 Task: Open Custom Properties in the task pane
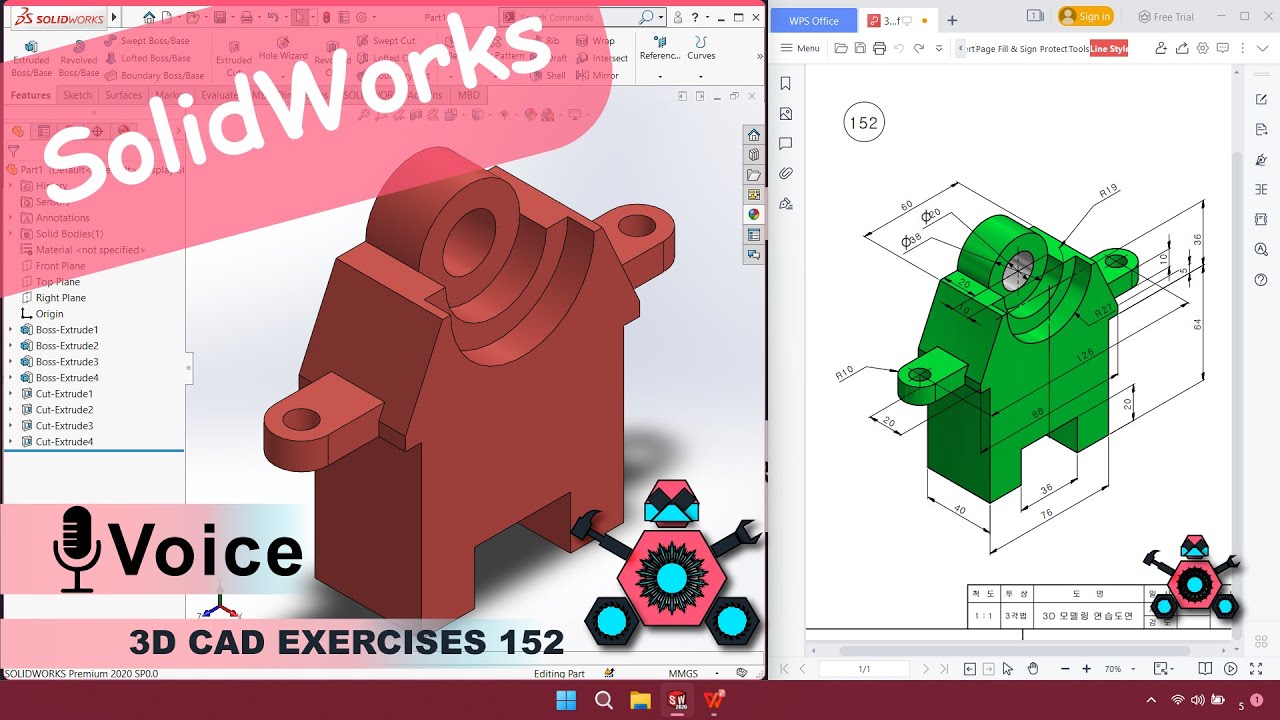coord(754,235)
